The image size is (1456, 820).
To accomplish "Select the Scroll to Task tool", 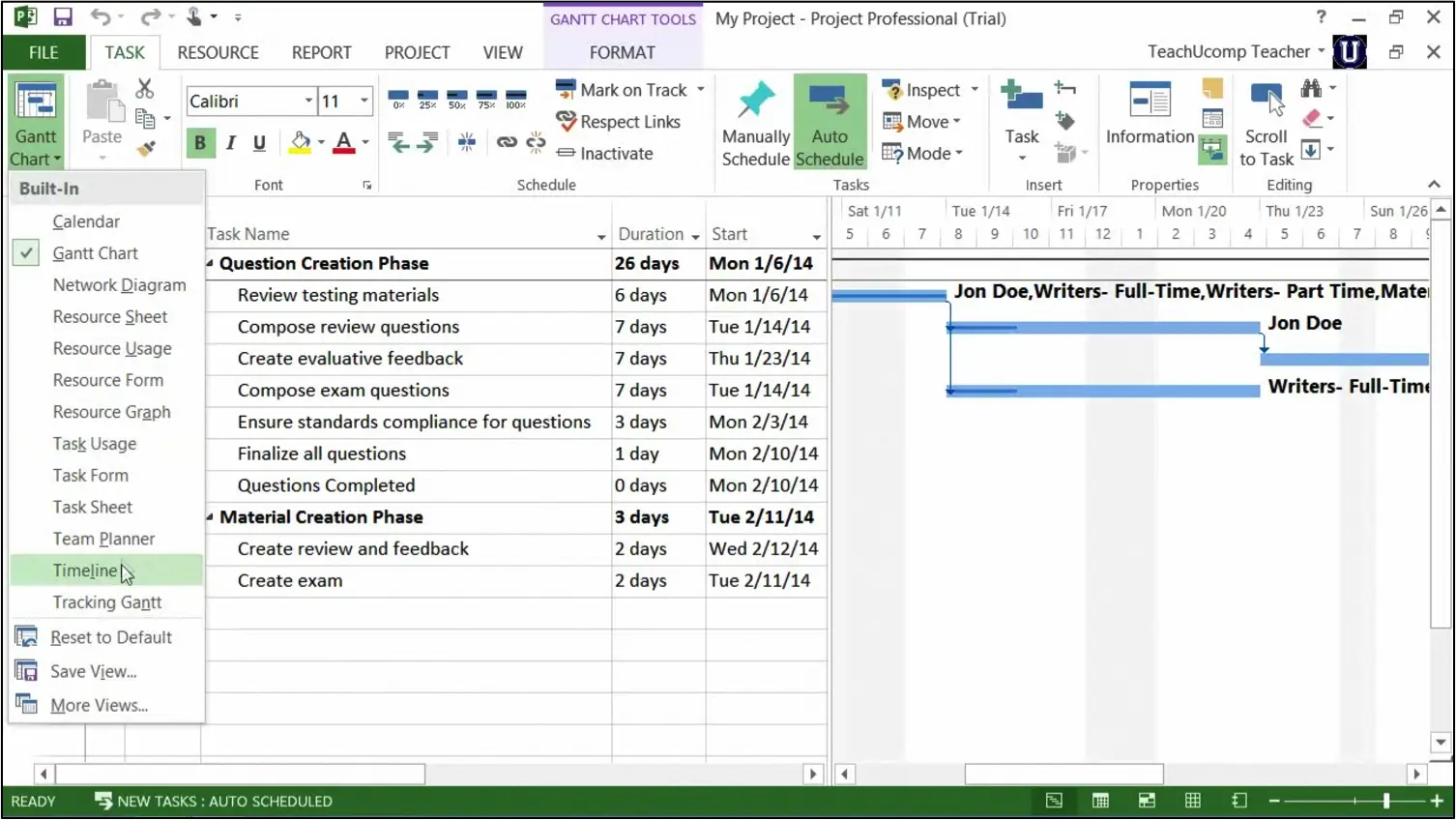I will pyautogui.click(x=1265, y=121).
